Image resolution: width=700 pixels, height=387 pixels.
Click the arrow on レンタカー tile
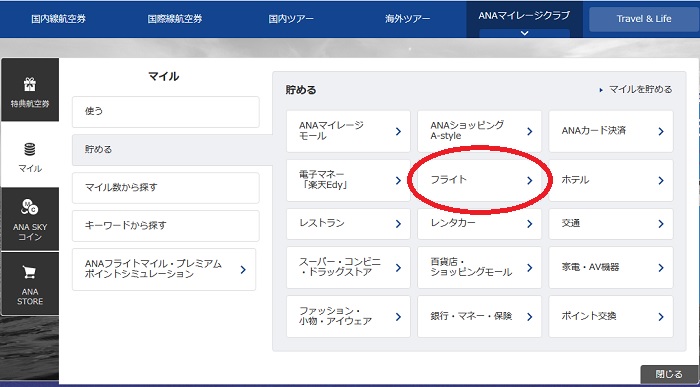coord(529,224)
